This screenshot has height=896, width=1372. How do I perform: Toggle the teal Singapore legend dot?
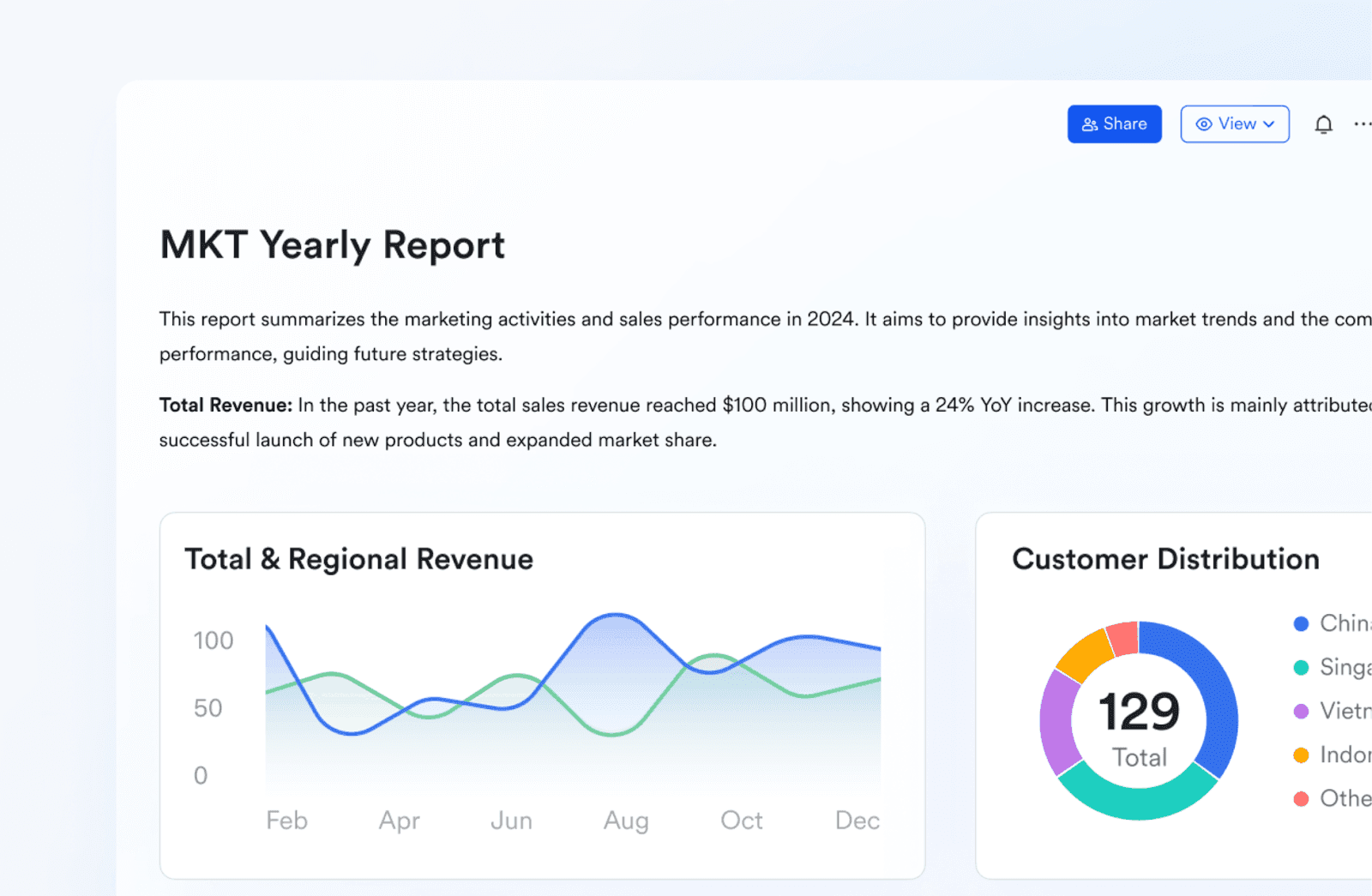tap(1301, 668)
